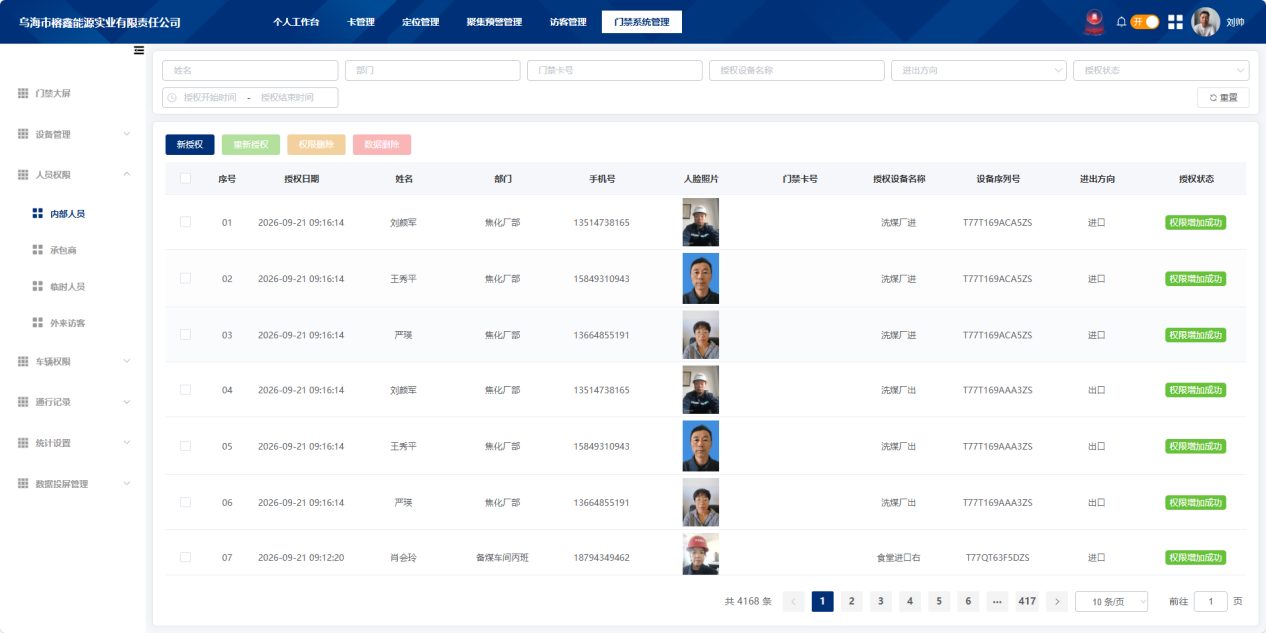Open the four-square app grid icon

tap(1175, 22)
